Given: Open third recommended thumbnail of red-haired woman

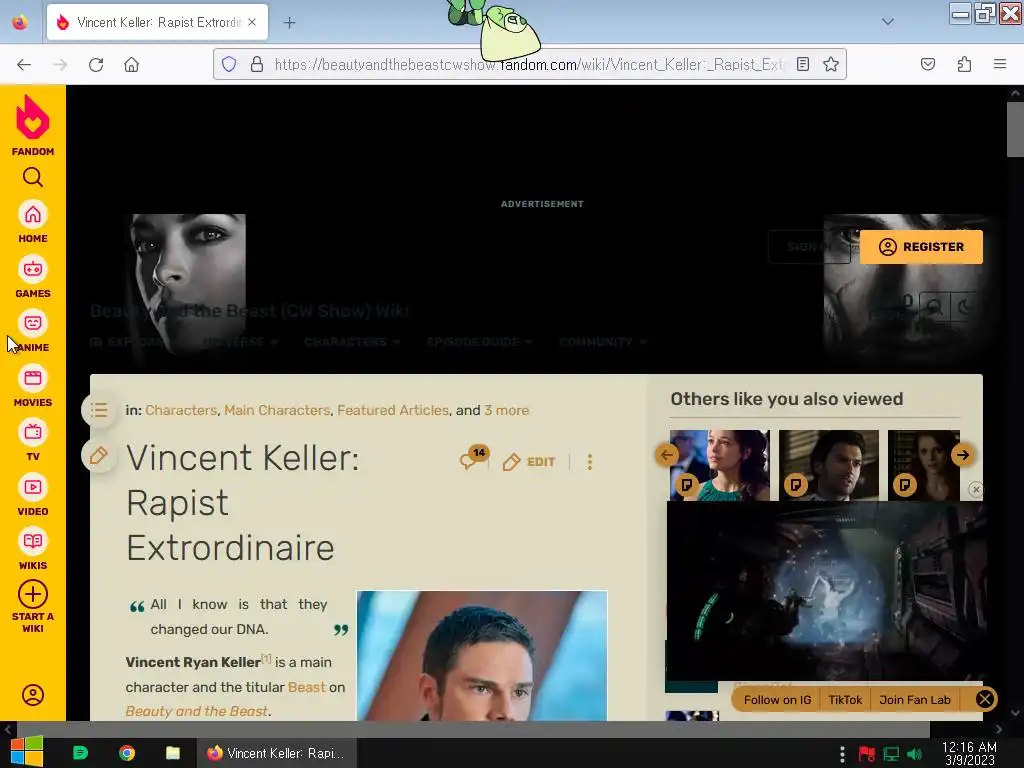Looking at the screenshot, I should [924, 465].
